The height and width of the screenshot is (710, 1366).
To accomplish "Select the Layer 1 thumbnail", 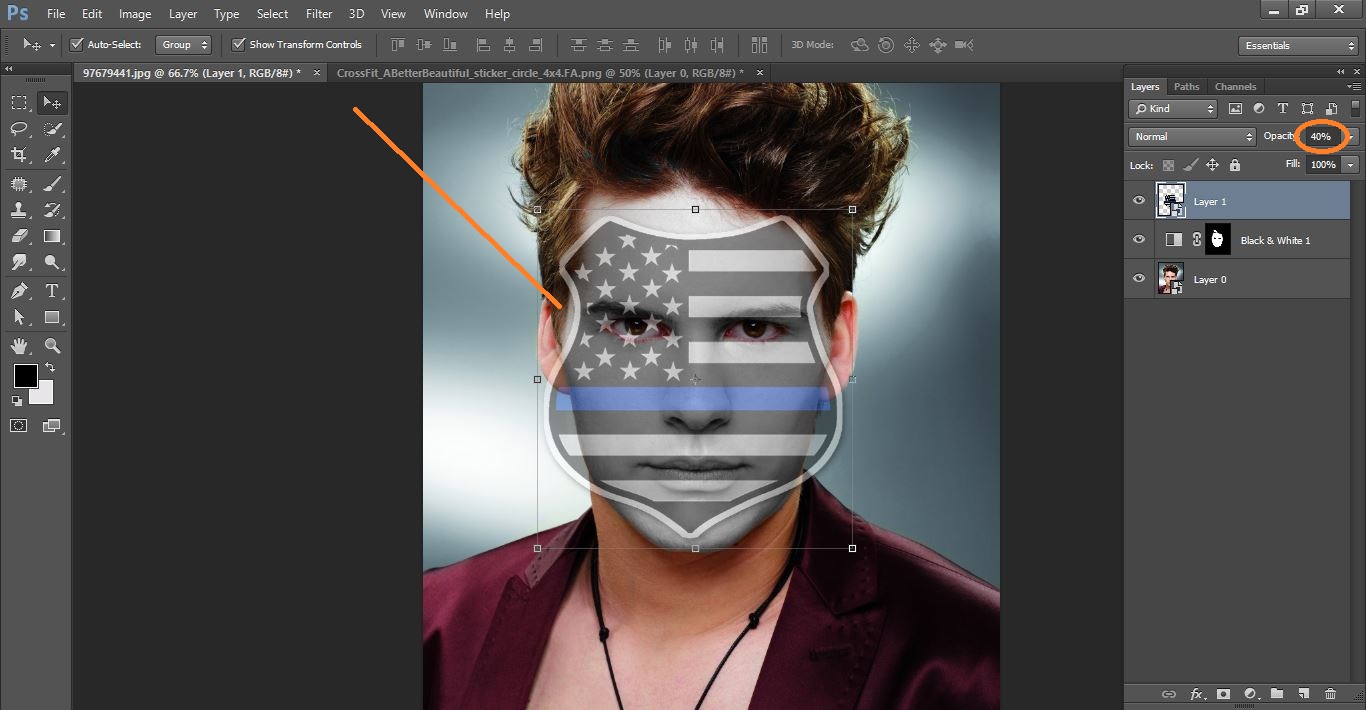I will coord(1170,200).
